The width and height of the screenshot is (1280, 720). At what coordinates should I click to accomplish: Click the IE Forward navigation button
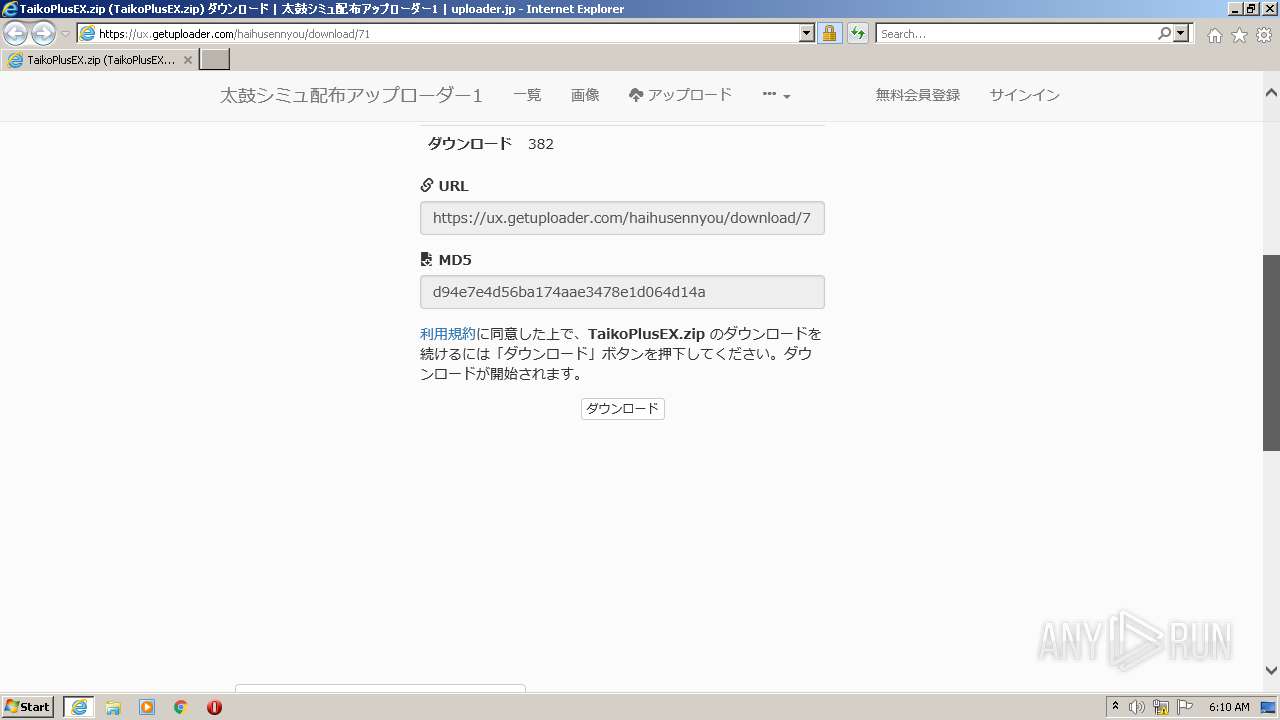(x=43, y=34)
